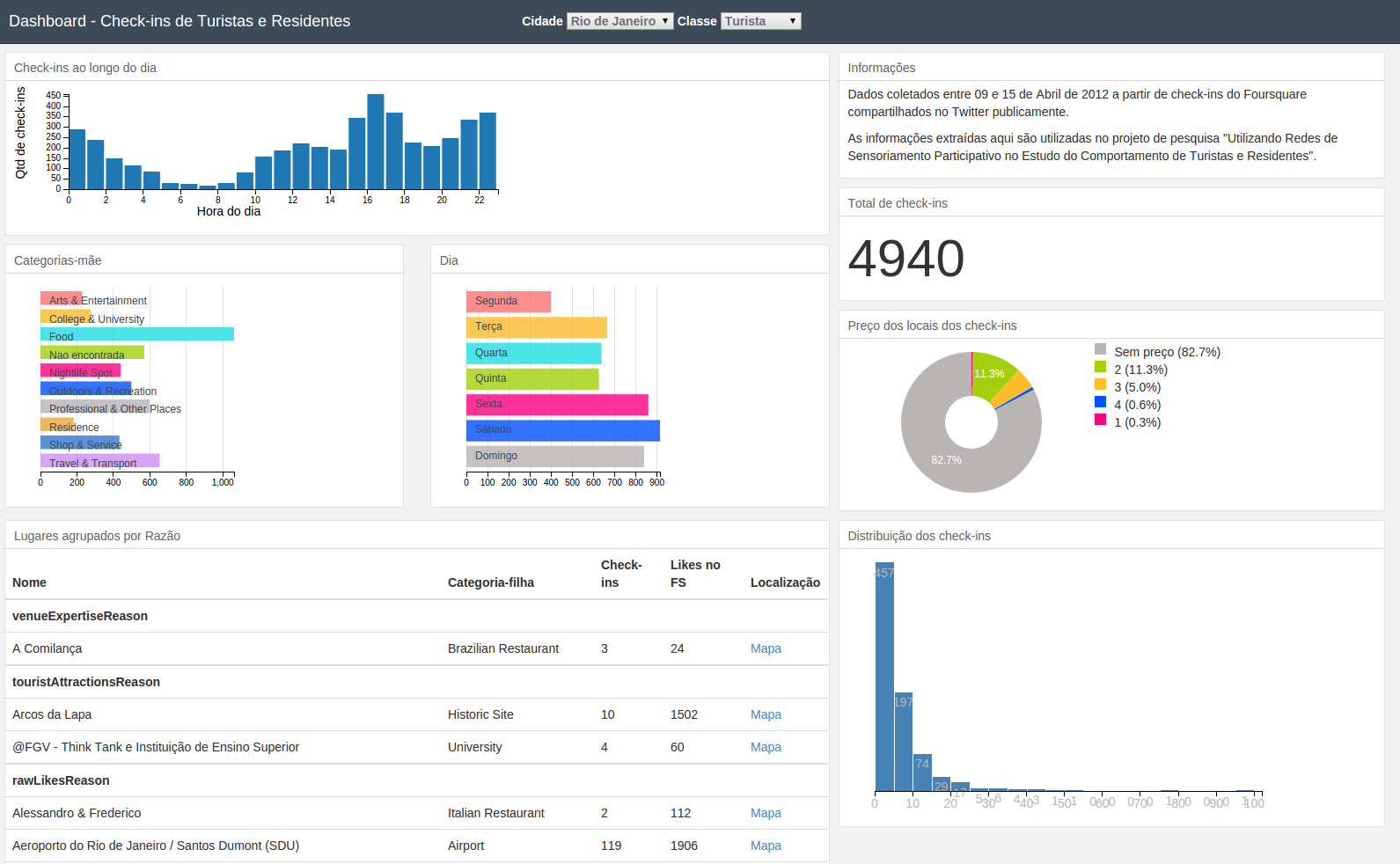Click the Arcos da Lapa name cell
The image size is (1400, 864).
click(x=52, y=714)
